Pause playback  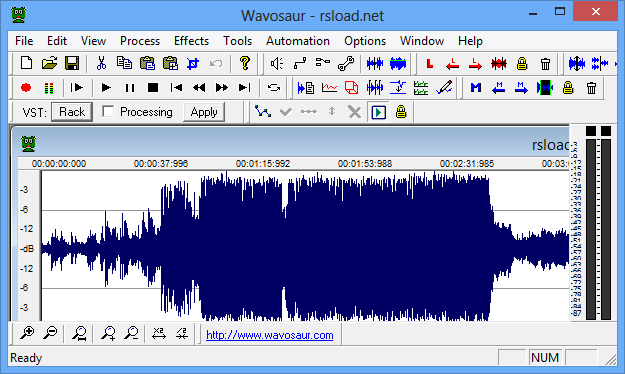coord(130,88)
